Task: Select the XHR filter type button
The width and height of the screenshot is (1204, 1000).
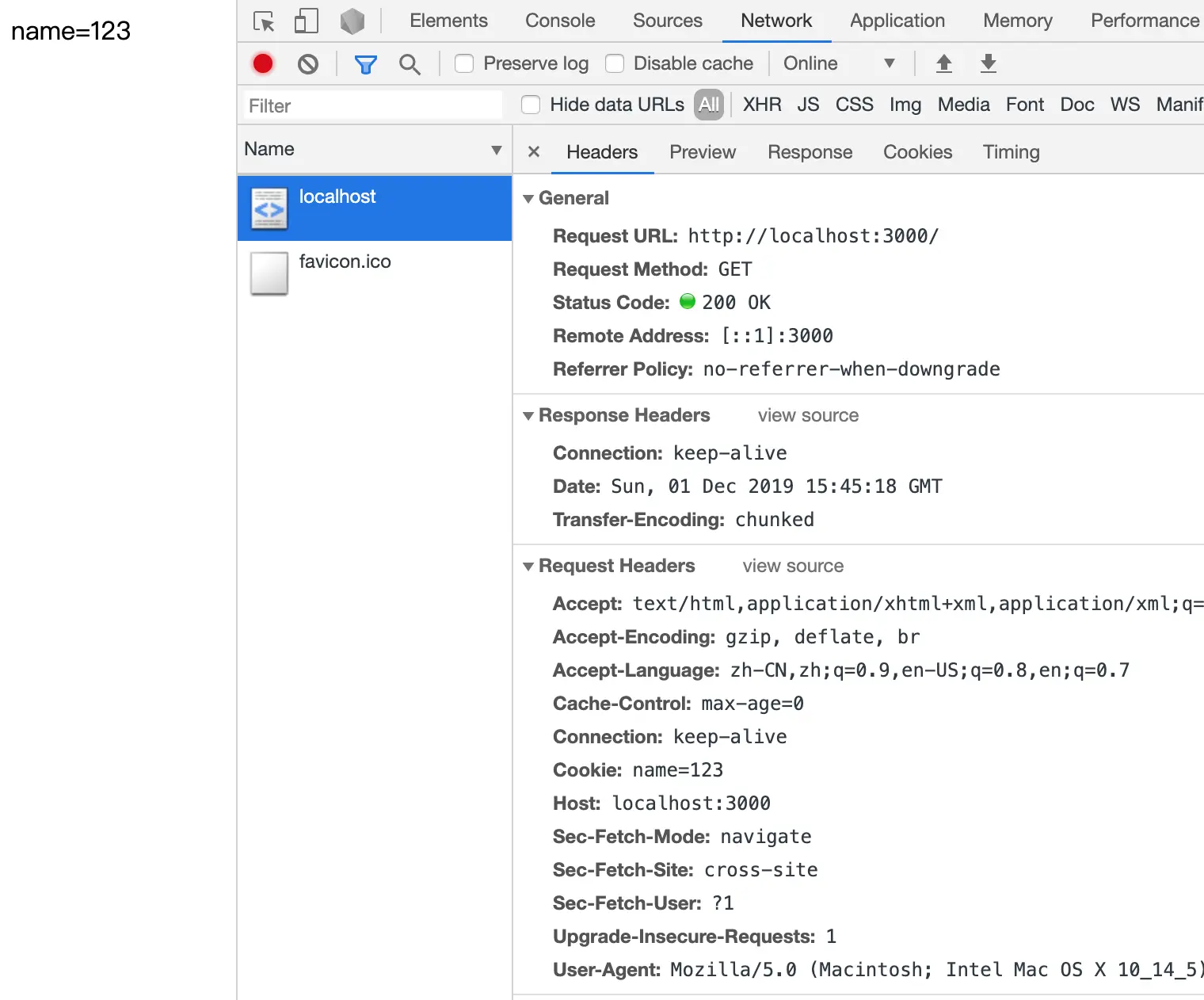Action: click(762, 105)
